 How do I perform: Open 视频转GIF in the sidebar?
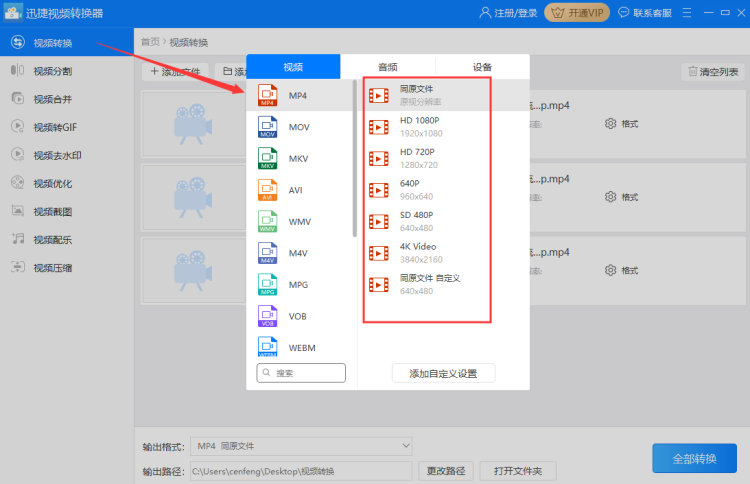67,127
